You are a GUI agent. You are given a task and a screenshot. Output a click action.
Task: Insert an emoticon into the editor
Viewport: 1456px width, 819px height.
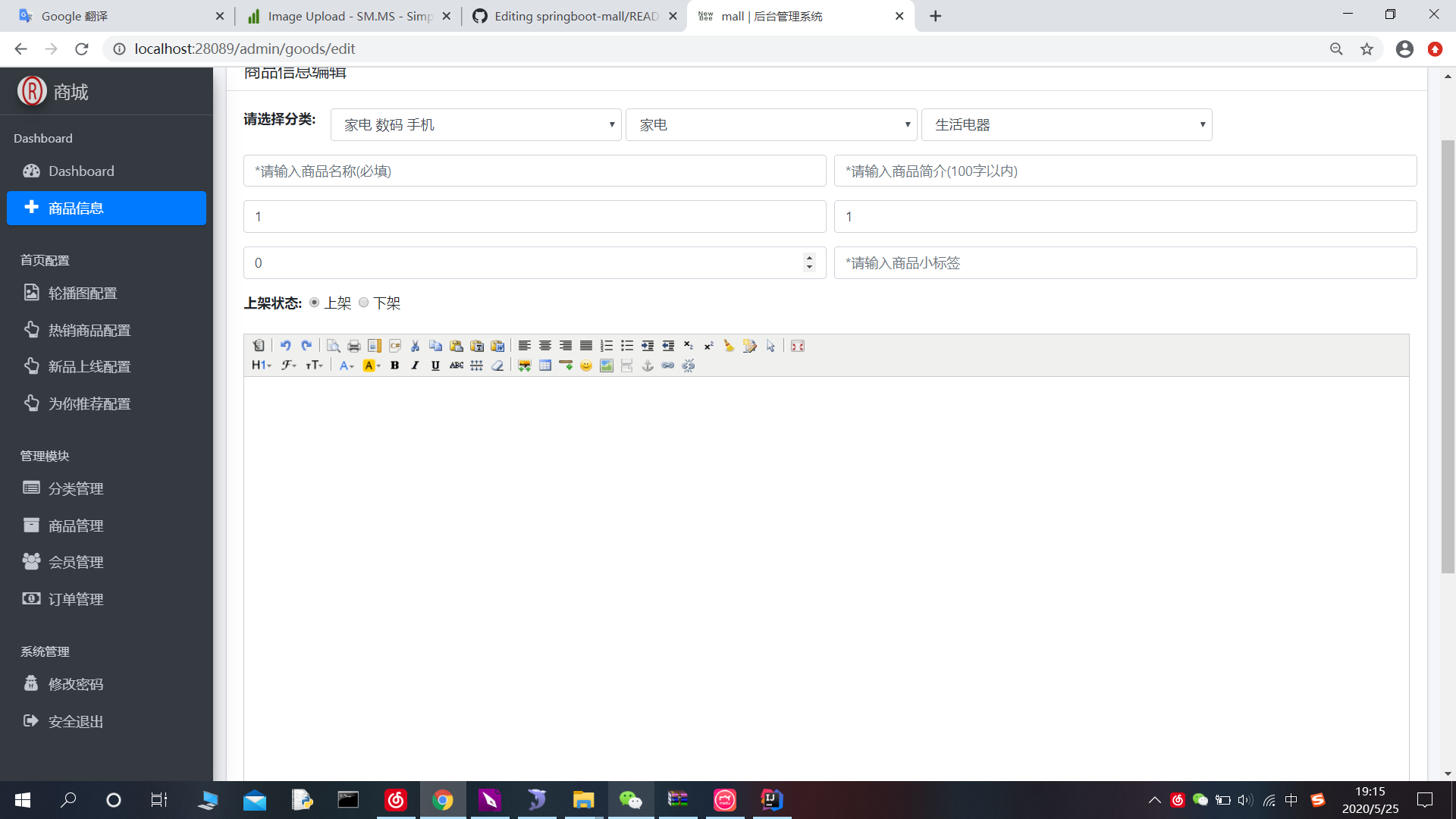click(586, 366)
